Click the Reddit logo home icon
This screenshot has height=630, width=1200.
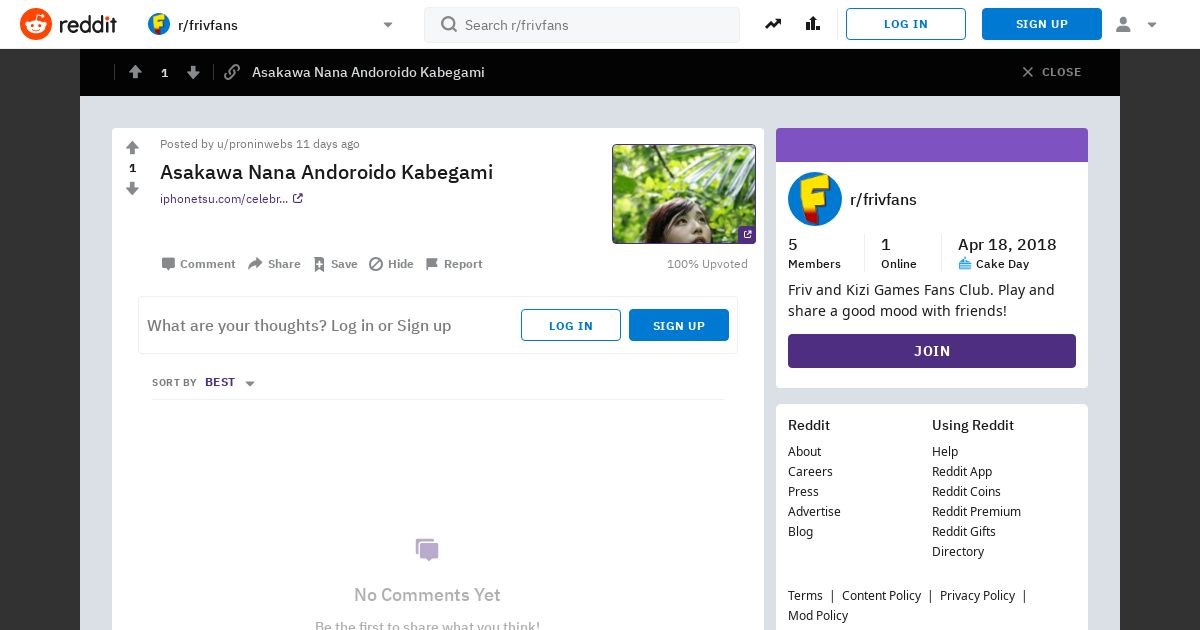[36, 24]
